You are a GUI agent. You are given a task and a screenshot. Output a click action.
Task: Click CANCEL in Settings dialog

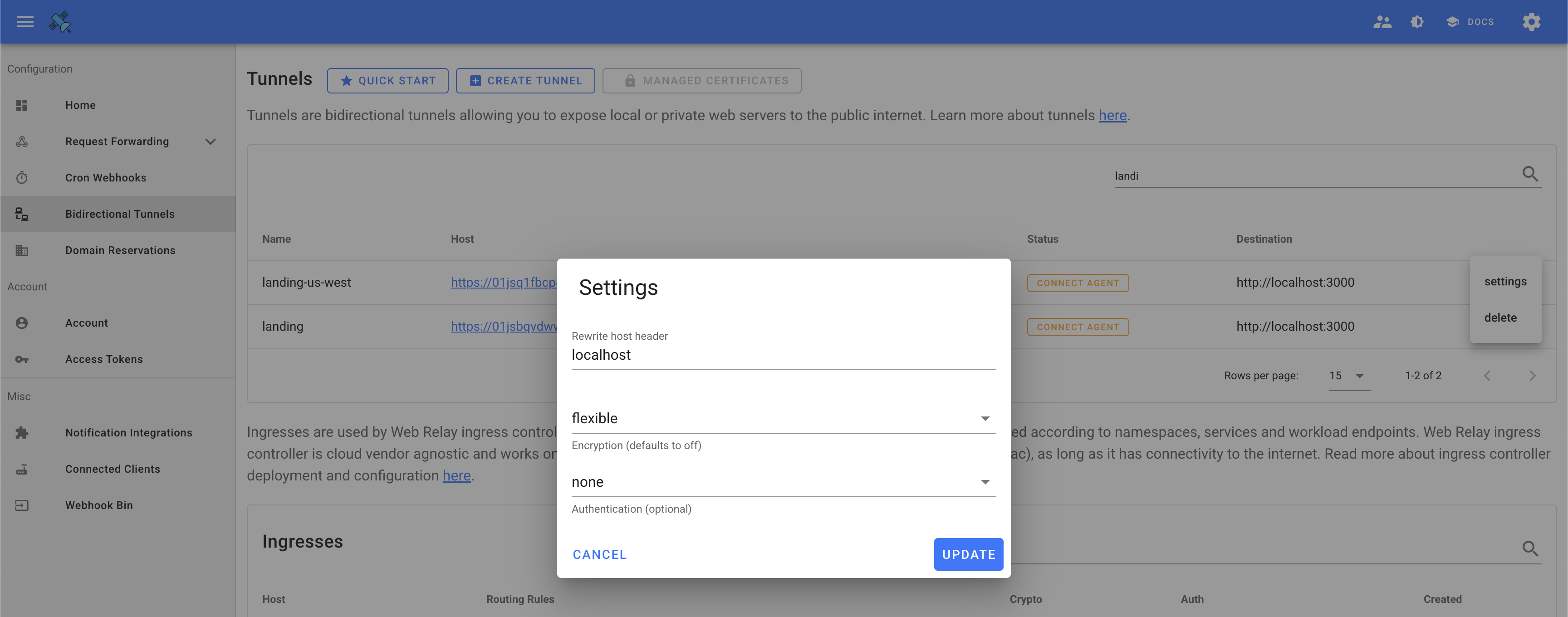[x=599, y=554]
